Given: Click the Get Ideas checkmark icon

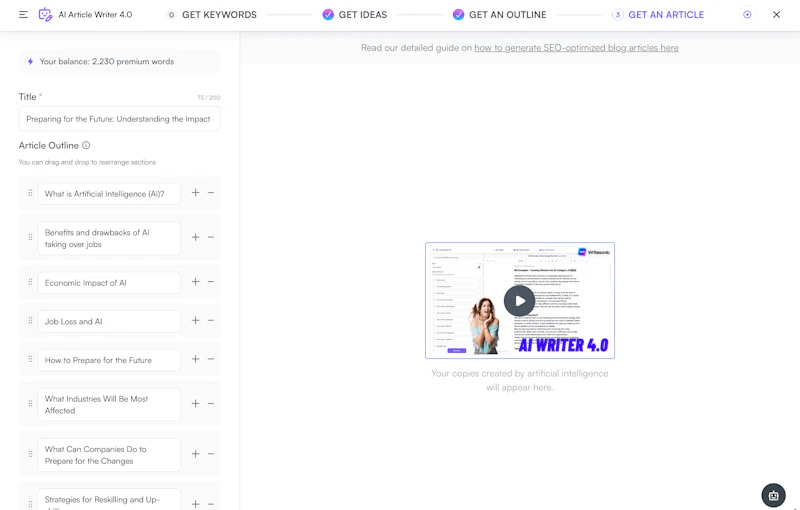Looking at the screenshot, I should click(328, 15).
